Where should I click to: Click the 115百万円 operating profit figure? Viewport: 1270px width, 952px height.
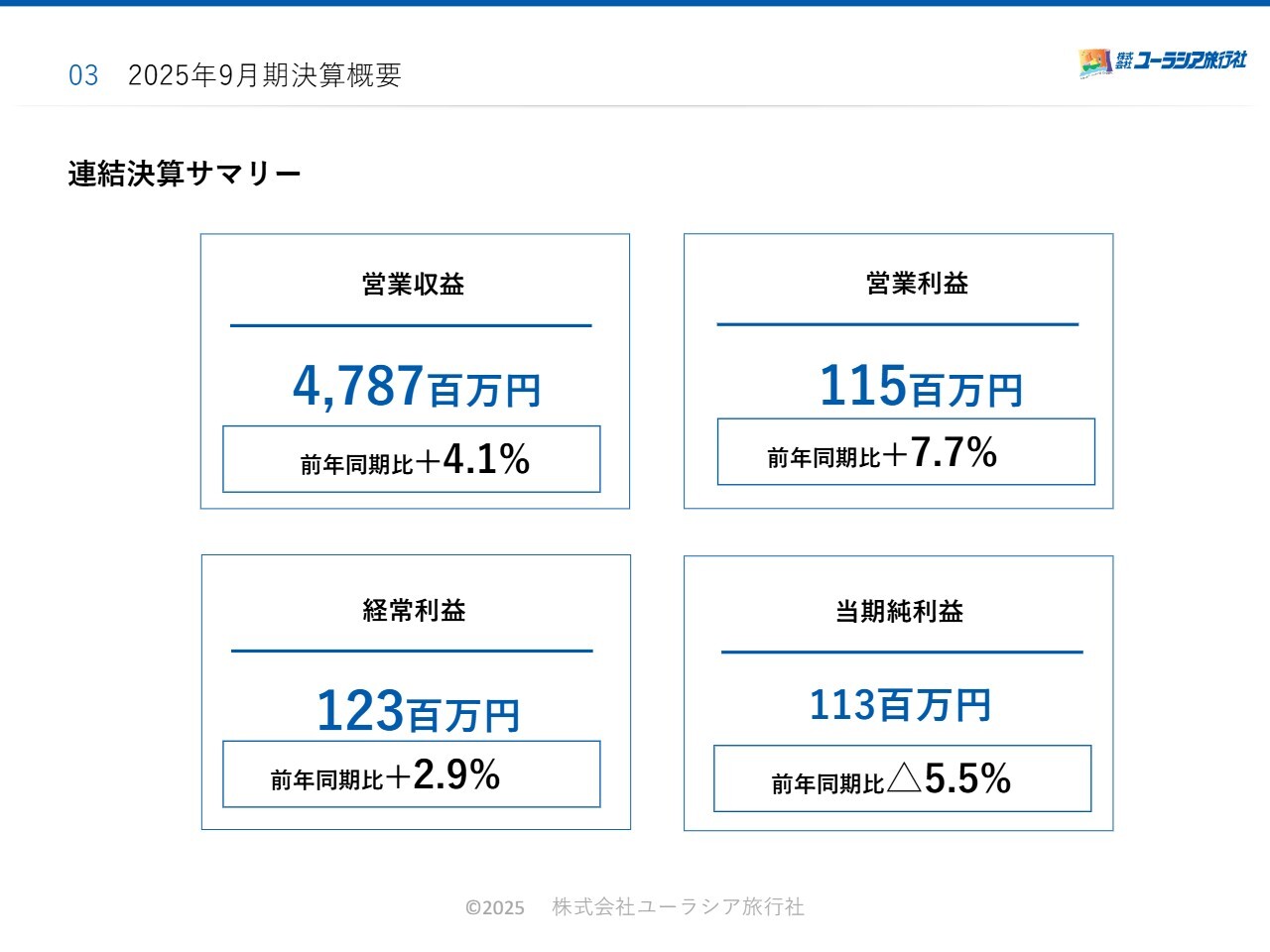tap(920, 386)
